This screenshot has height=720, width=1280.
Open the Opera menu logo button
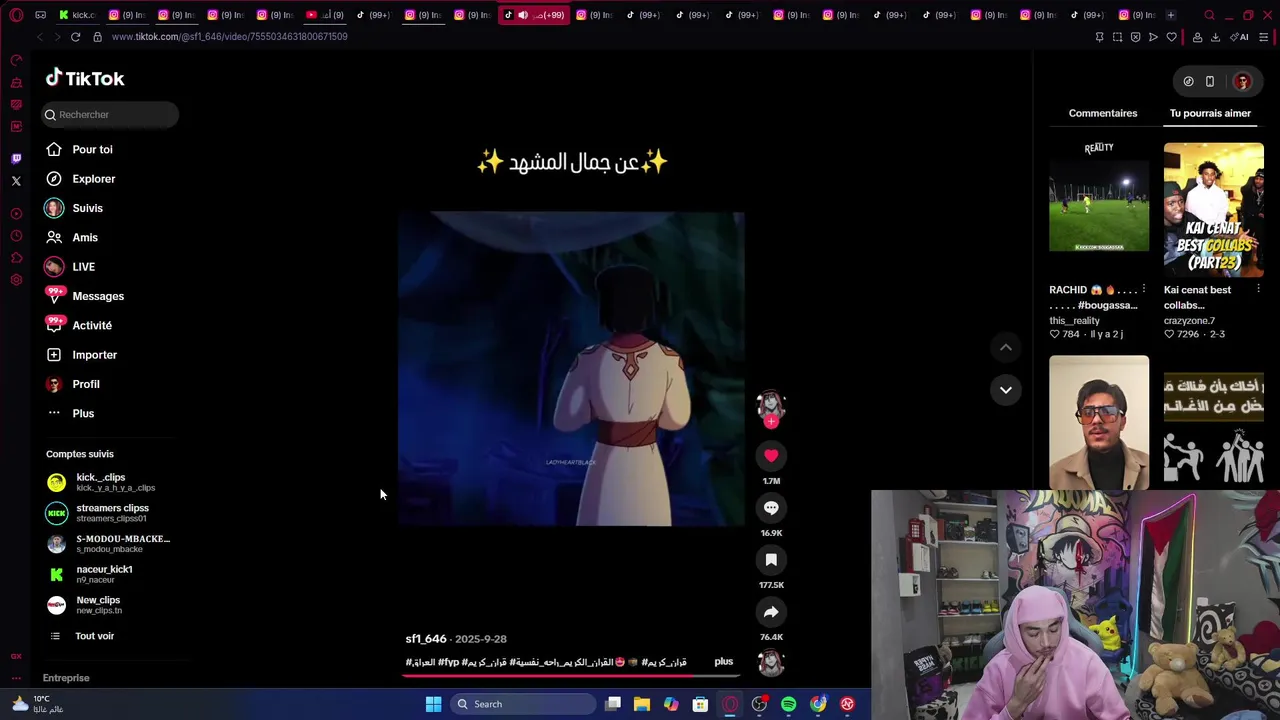[16, 15]
